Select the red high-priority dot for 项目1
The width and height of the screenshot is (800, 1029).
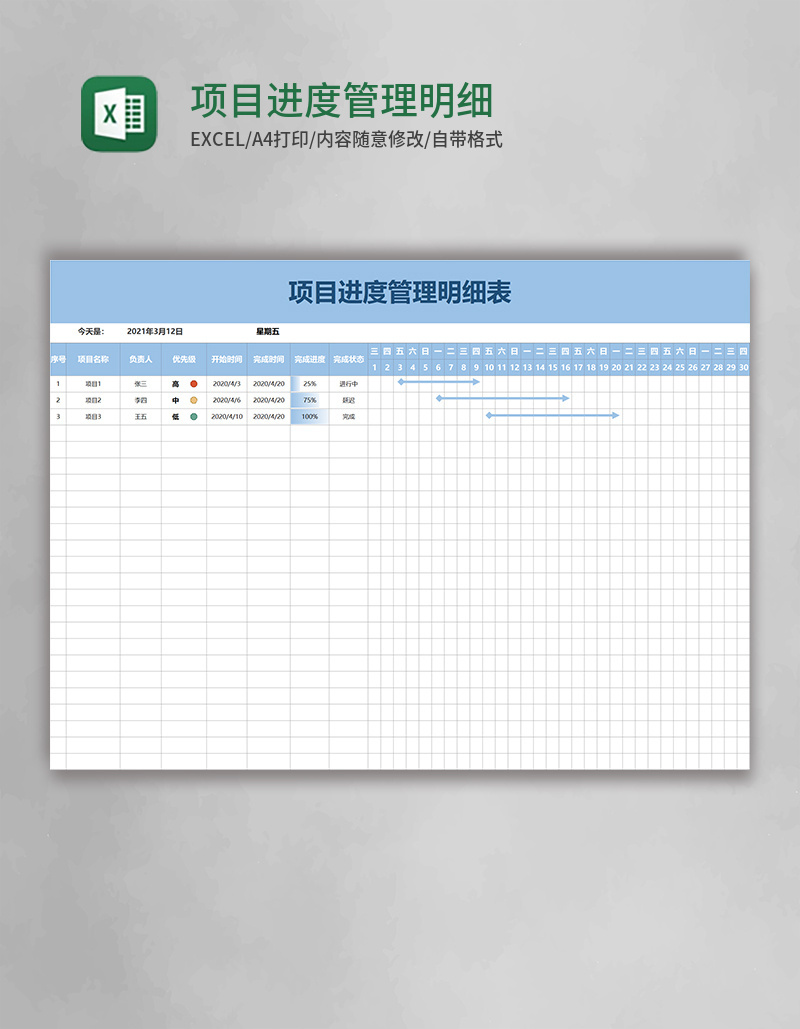pyautogui.click(x=193, y=383)
